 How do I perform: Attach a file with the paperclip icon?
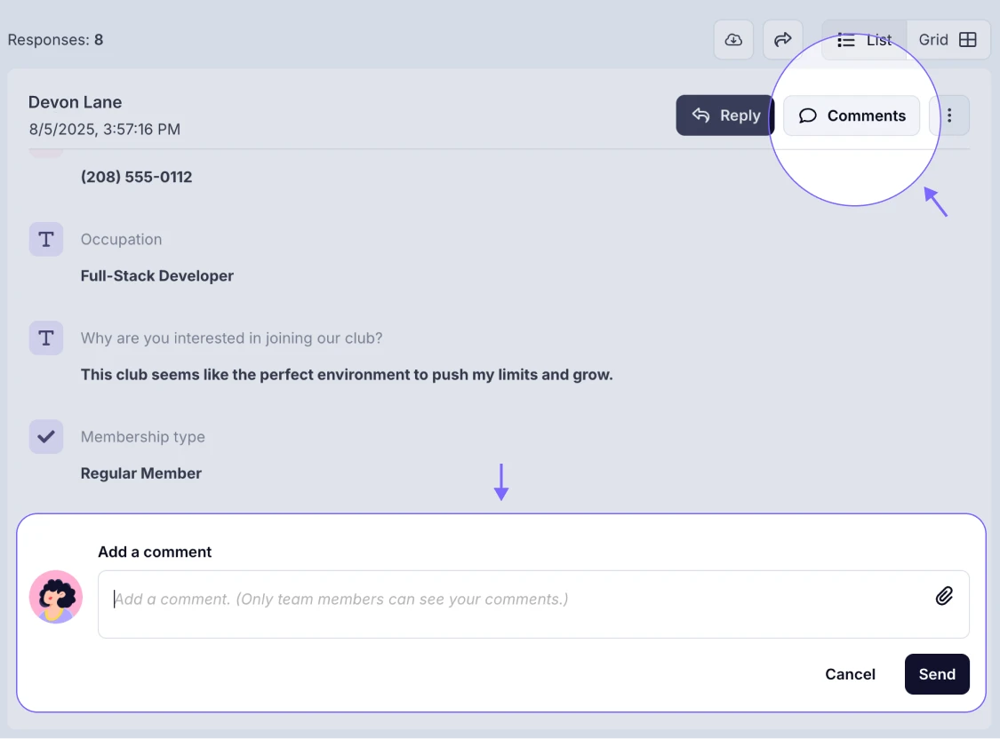944,596
